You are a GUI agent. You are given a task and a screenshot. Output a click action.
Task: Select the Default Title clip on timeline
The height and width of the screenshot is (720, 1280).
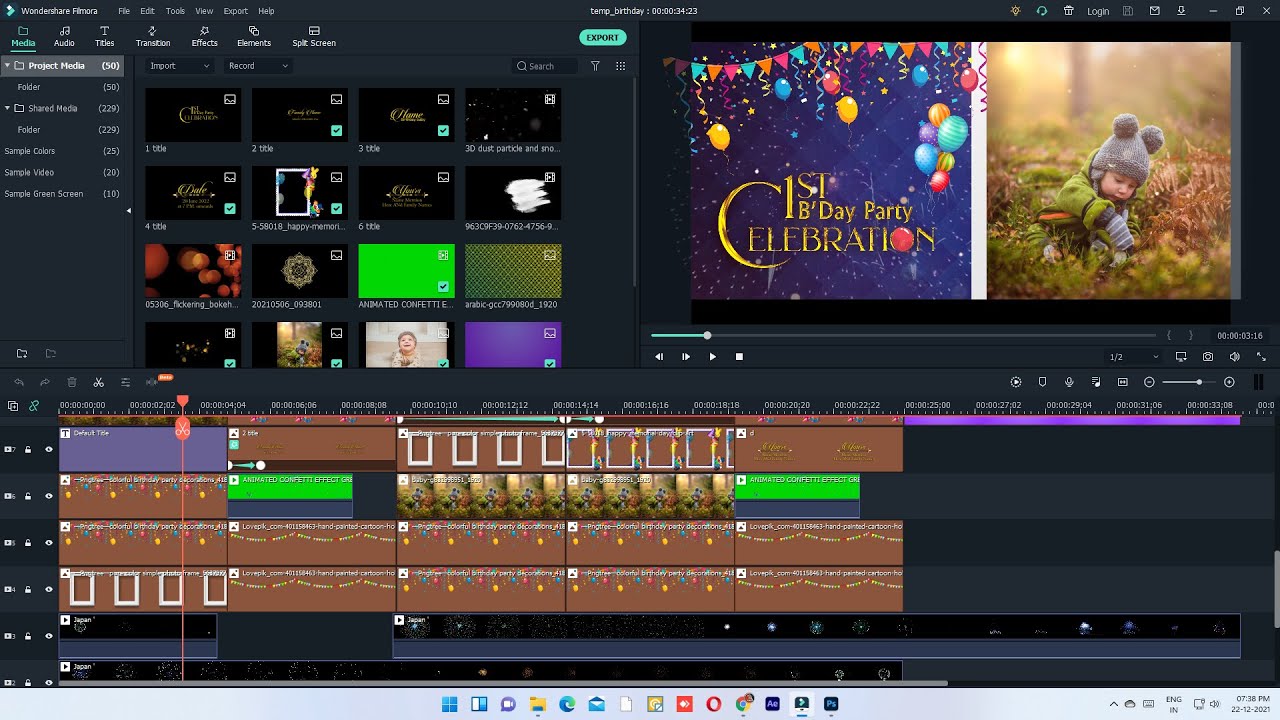pyautogui.click(x=143, y=449)
